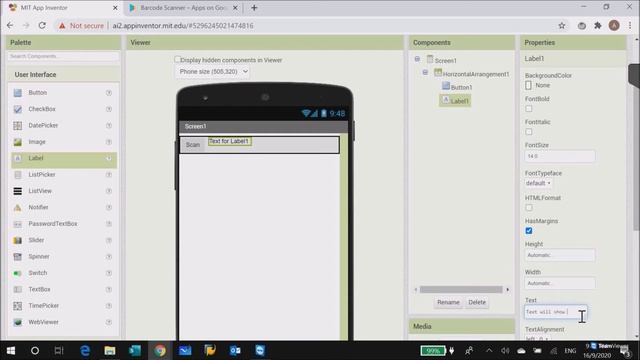This screenshot has width=640, height=360.
Task: Click Components horizontal scrollbar
Action: [x=461, y=289]
